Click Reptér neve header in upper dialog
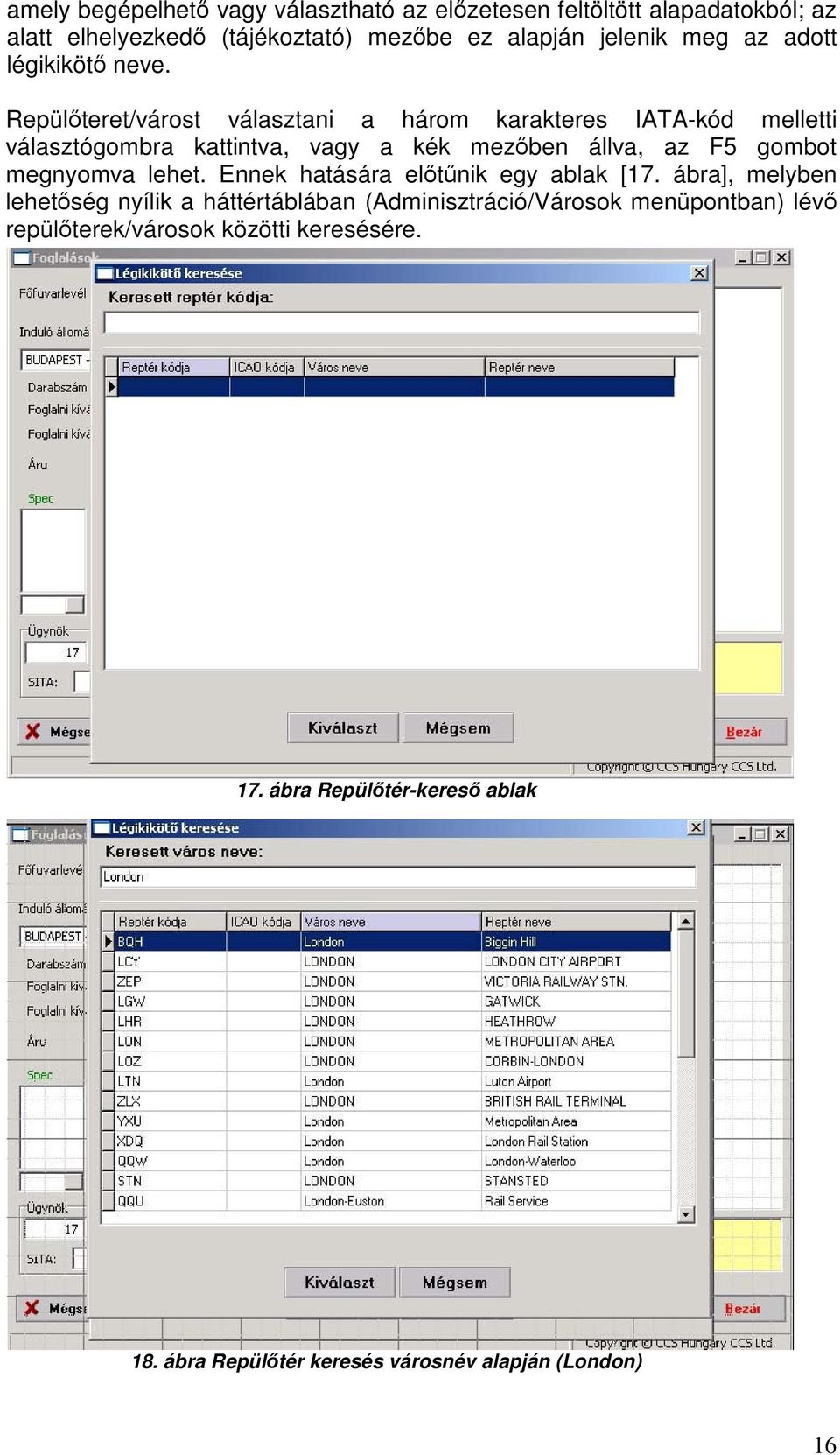Image resolution: width=840 pixels, height=1455 pixels. [579, 367]
